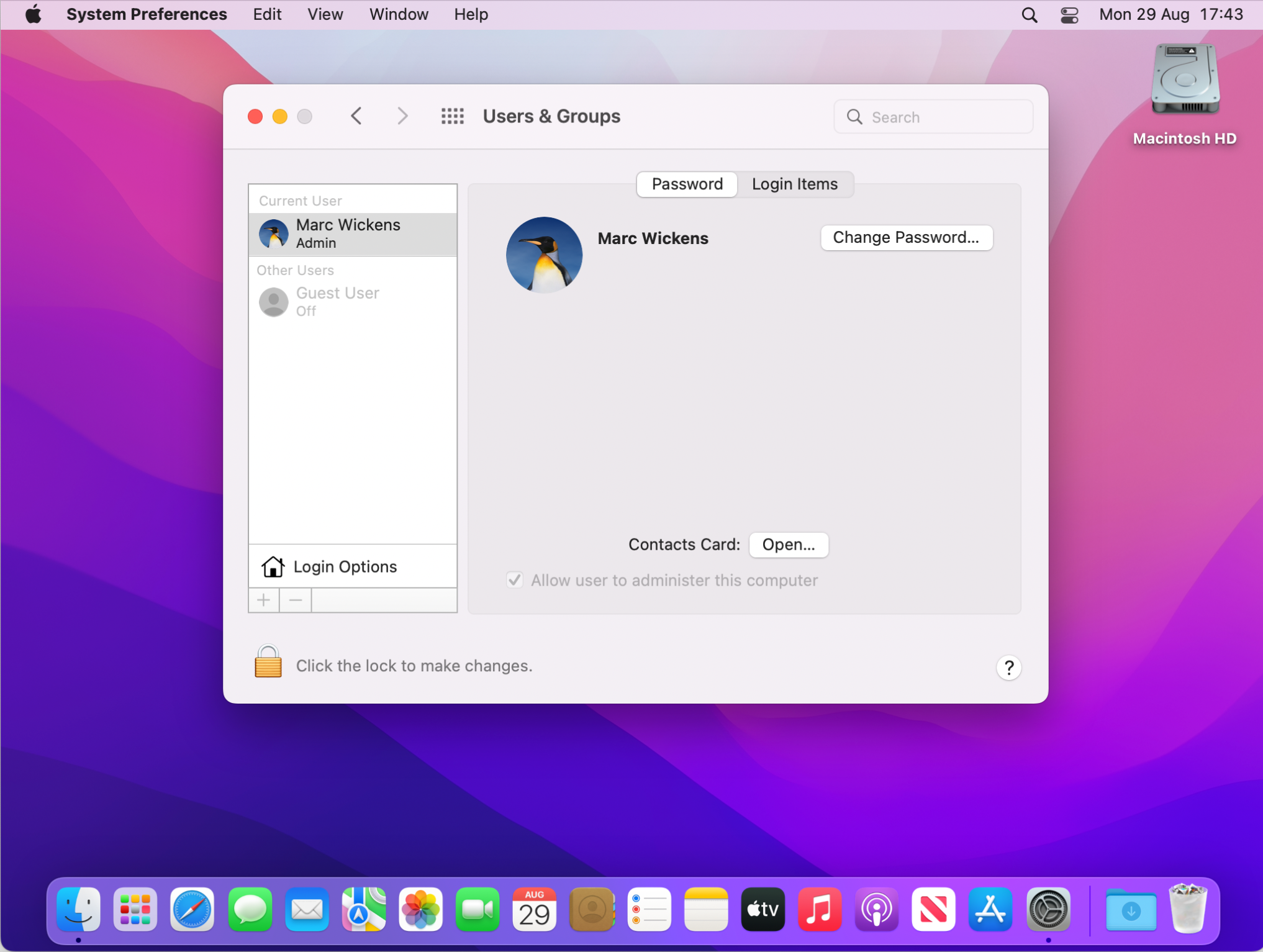The height and width of the screenshot is (952, 1263).
Task: Select Login Options in the sidebar
Action: (353, 566)
